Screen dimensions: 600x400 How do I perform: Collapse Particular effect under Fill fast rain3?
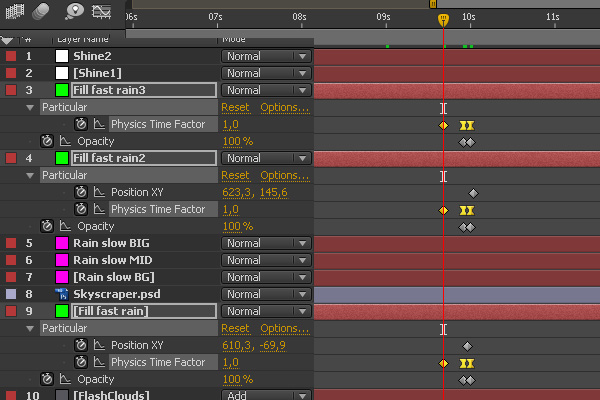coord(30,108)
